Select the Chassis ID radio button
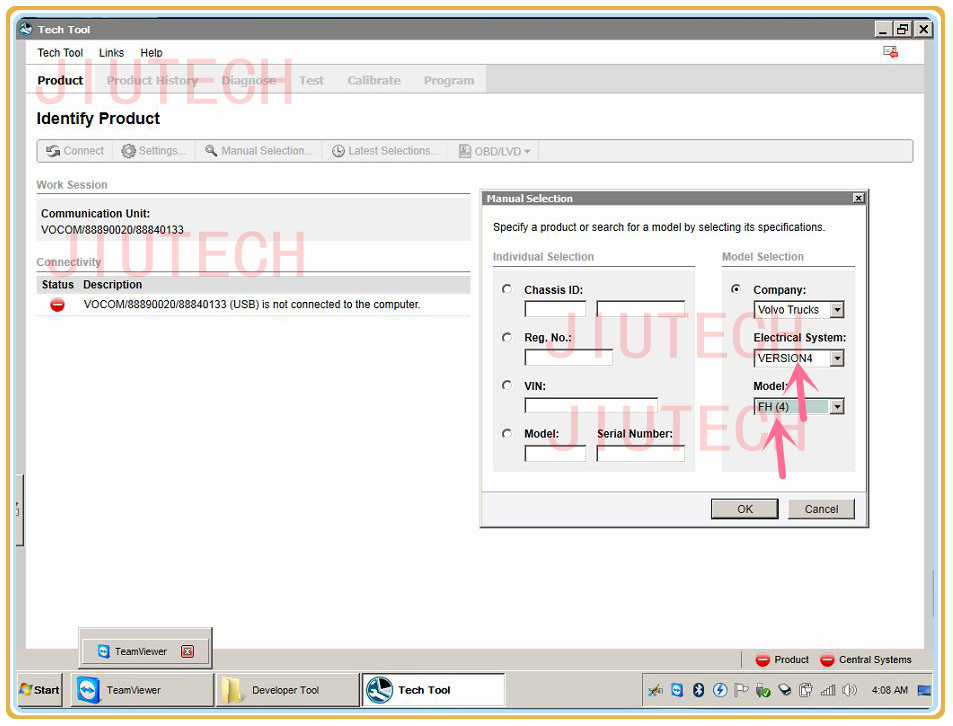Screen dimensions: 953x726 click(x=507, y=290)
